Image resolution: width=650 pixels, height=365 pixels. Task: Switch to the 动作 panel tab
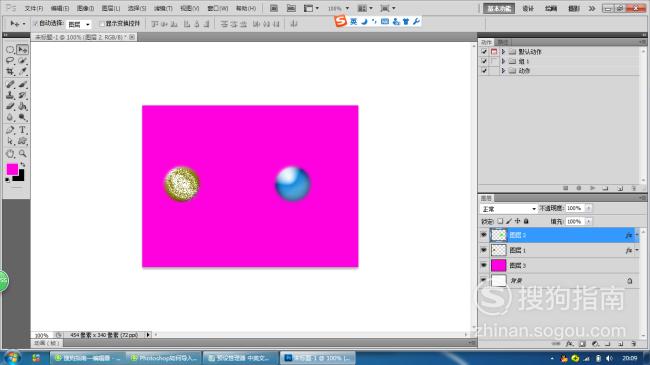click(486, 42)
